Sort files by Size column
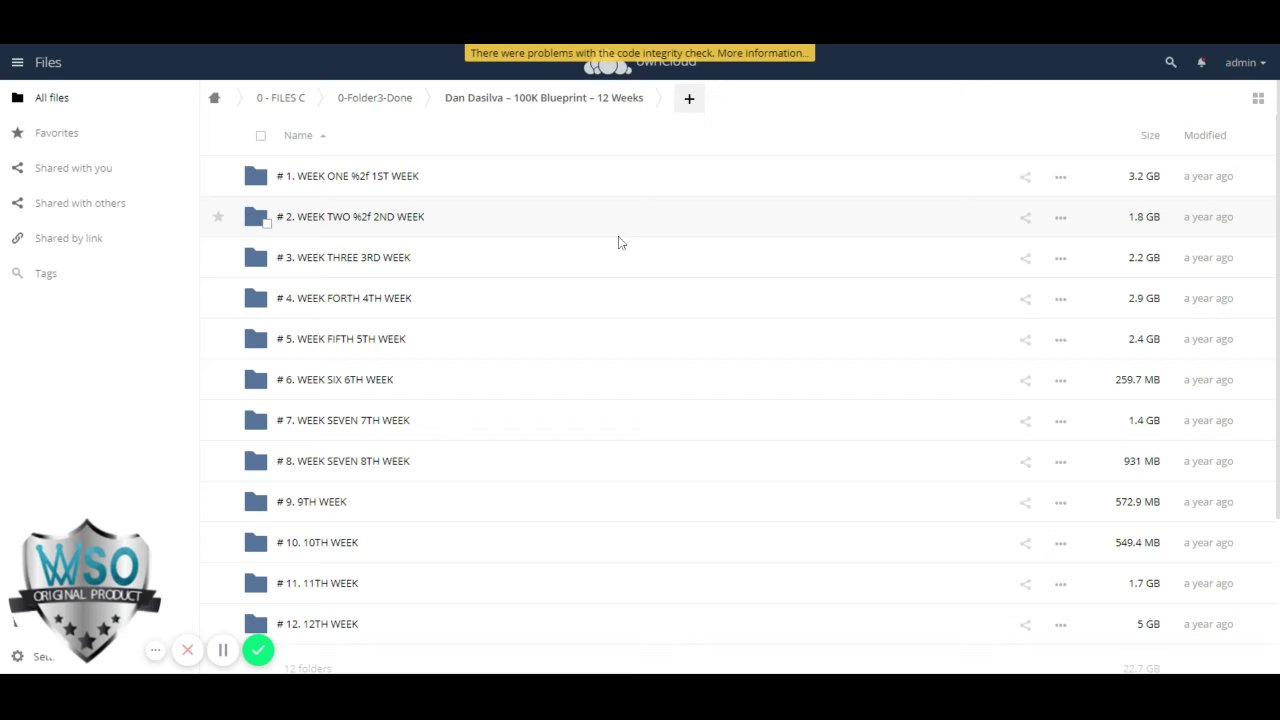The image size is (1280, 720). 1150,135
